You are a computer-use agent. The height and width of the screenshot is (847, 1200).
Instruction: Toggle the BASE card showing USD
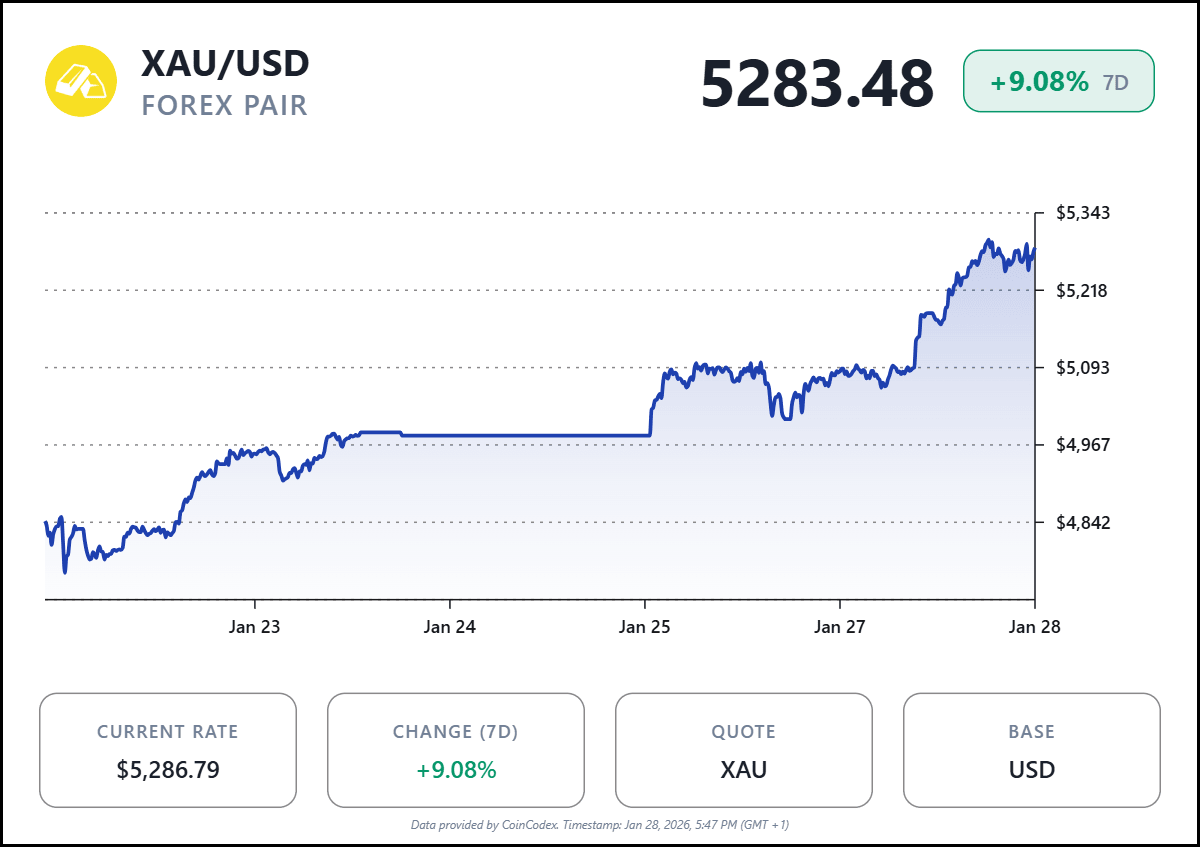tap(1031, 750)
